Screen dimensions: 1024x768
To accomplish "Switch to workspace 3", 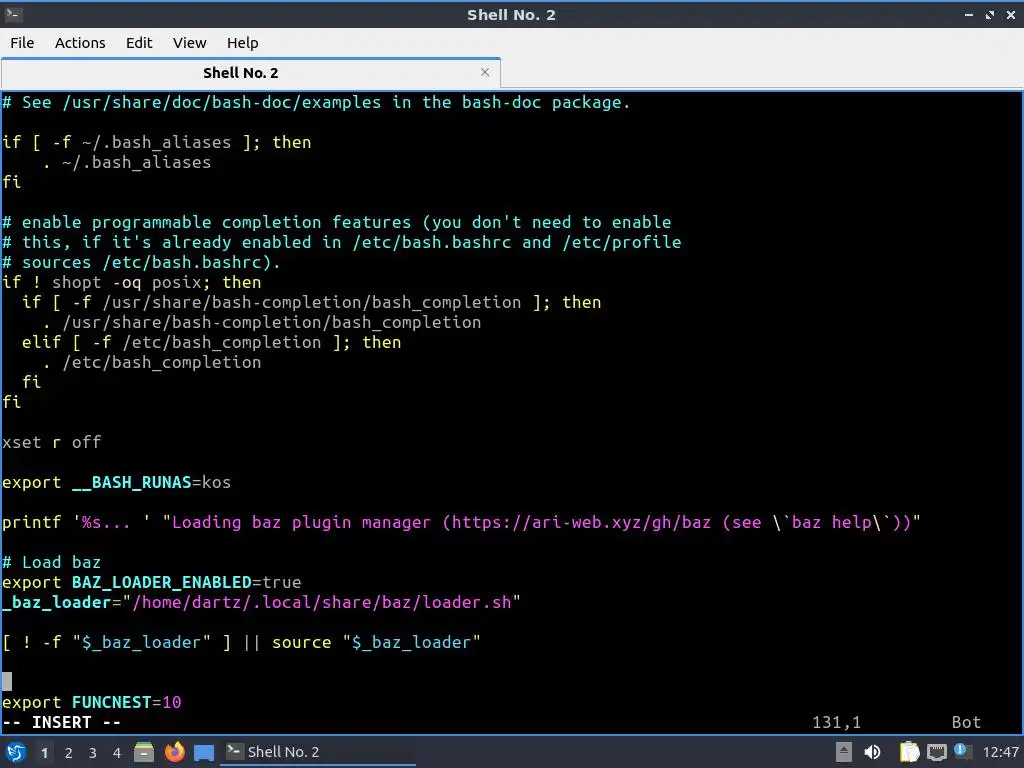I will click(93, 753).
